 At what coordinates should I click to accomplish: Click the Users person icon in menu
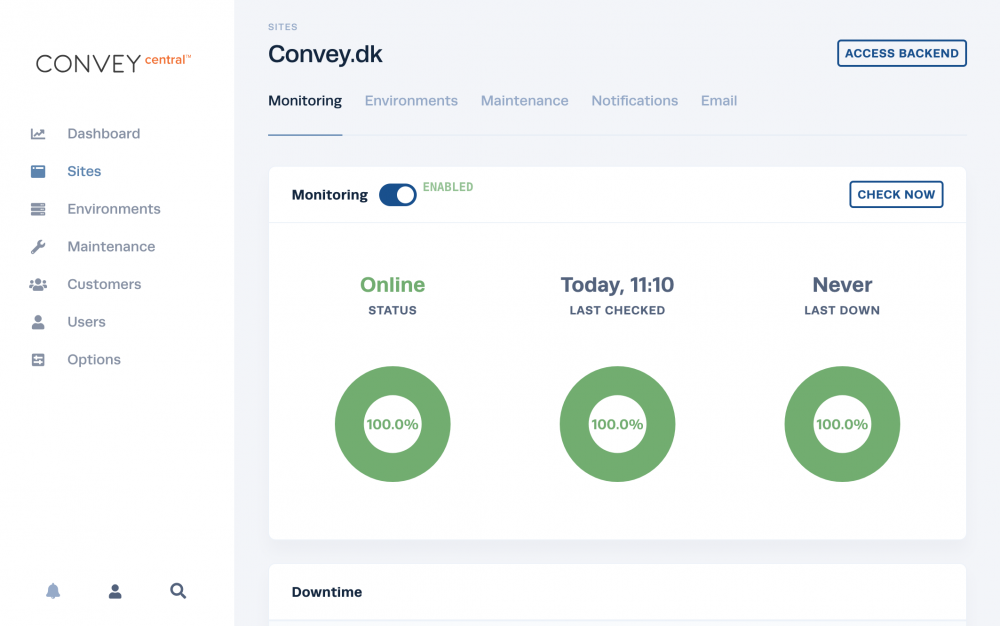pyautogui.click(x=38, y=322)
